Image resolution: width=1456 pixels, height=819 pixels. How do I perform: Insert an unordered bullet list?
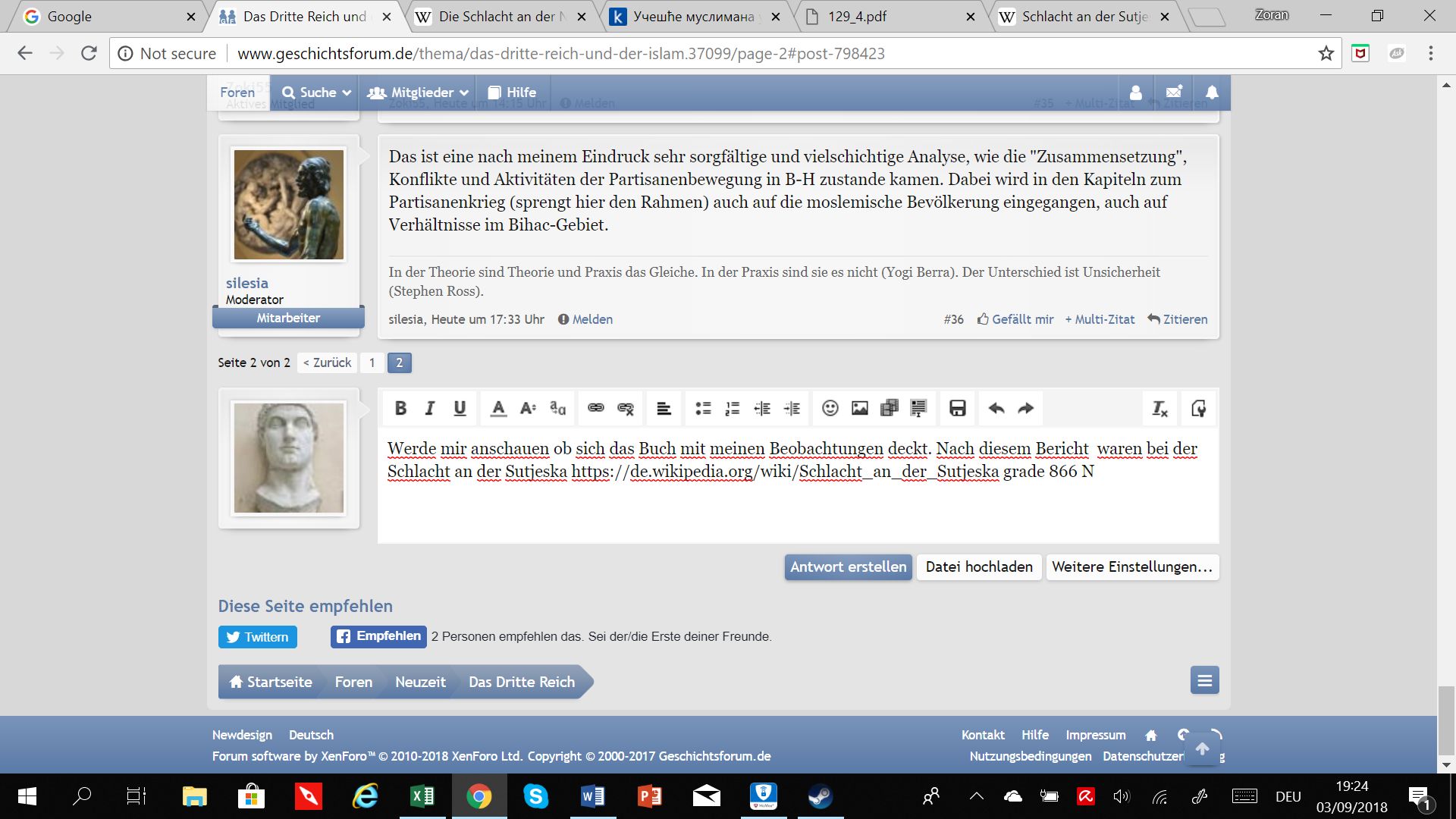tap(703, 409)
